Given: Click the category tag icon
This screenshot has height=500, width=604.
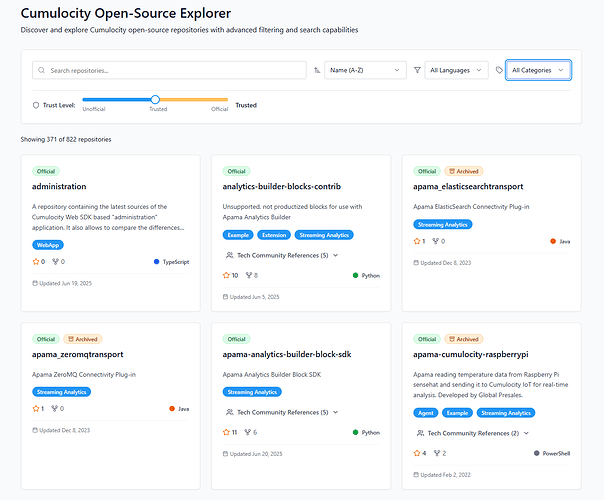Looking at the screenshot, I should coord(499,71).
